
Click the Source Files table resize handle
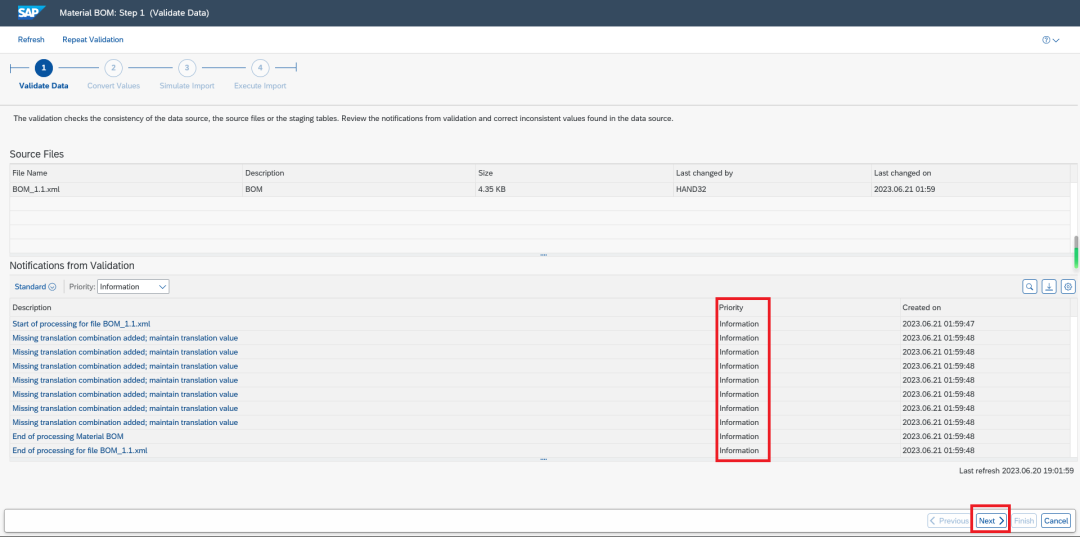coord(543,255)
